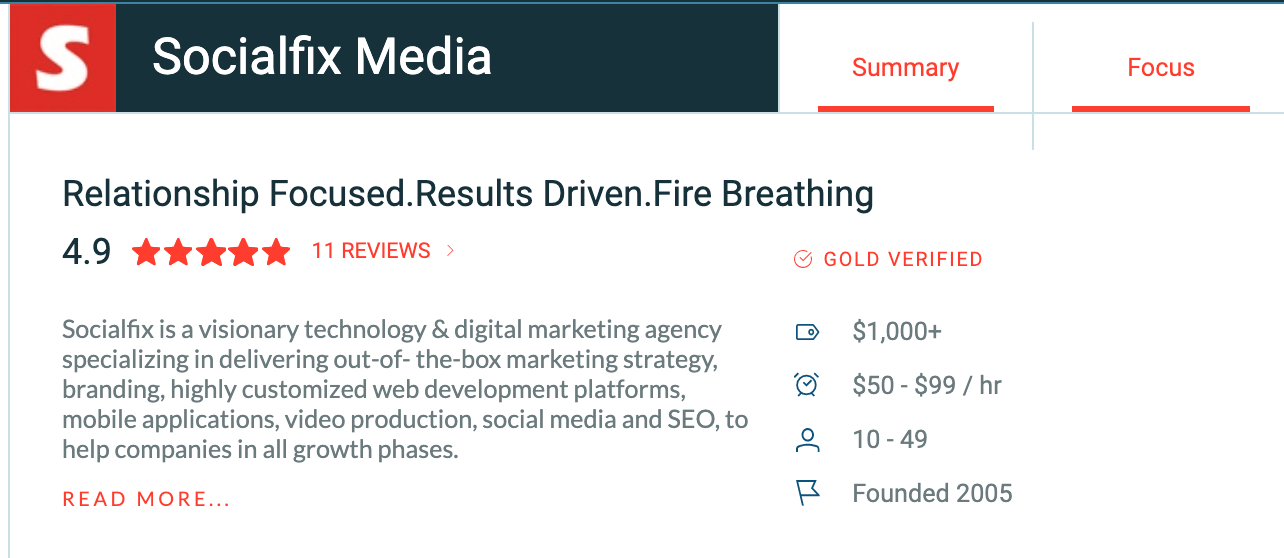Click the clock icon beside hourly rate
The height and width of the screenshot is (558, 1284).
(807, 385)
